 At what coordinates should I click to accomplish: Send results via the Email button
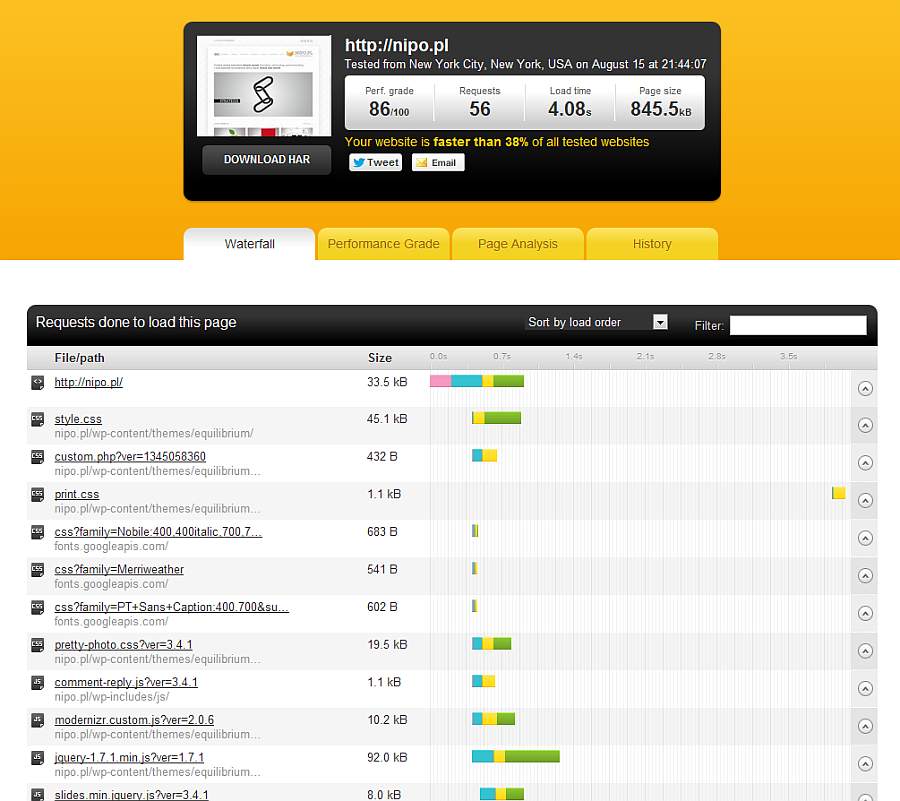tap(437, 162)
